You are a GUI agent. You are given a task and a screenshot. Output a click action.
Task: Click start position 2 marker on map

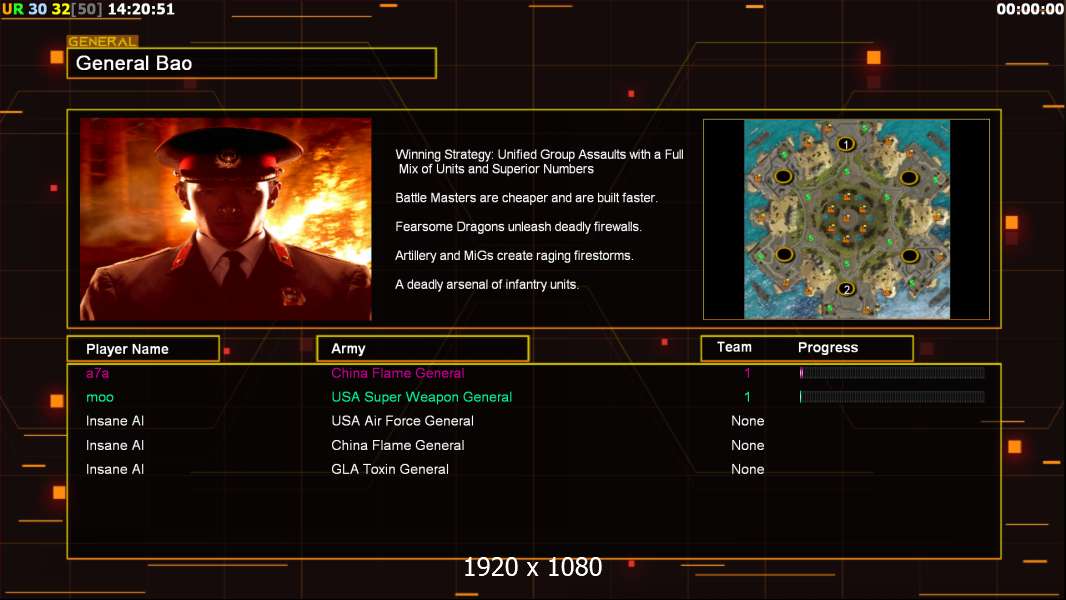coord(846,289)
